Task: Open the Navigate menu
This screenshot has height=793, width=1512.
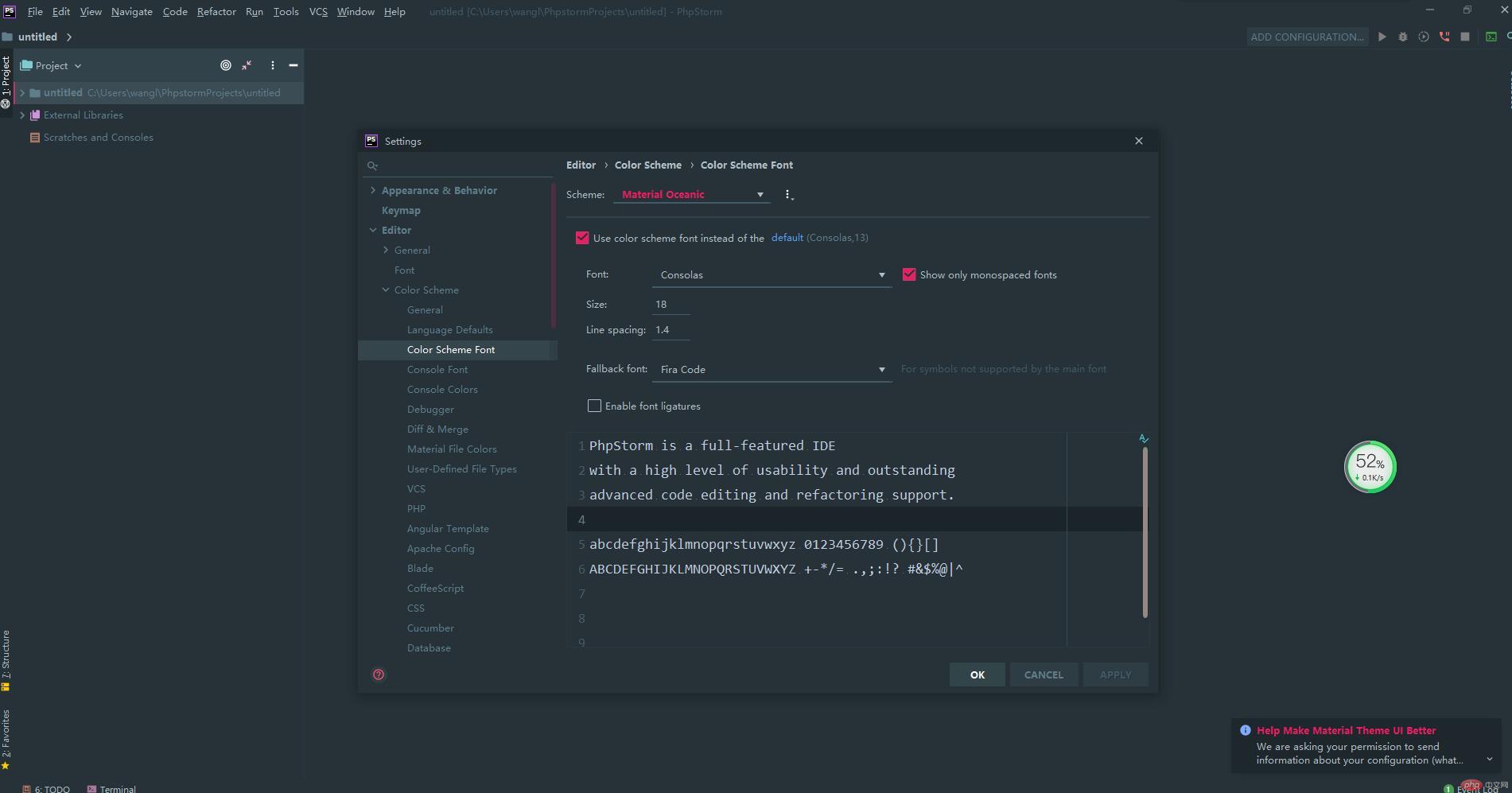Action: coord(132,11)
